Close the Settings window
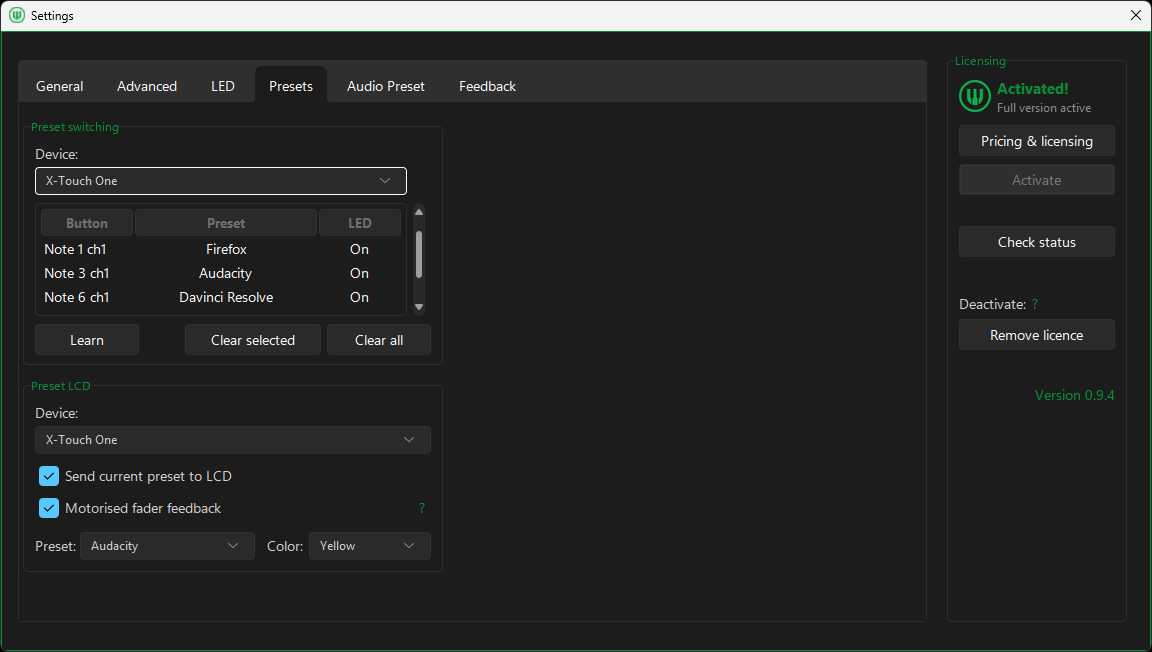The width and height of the screenshot is (1152, 652). 1135,15
